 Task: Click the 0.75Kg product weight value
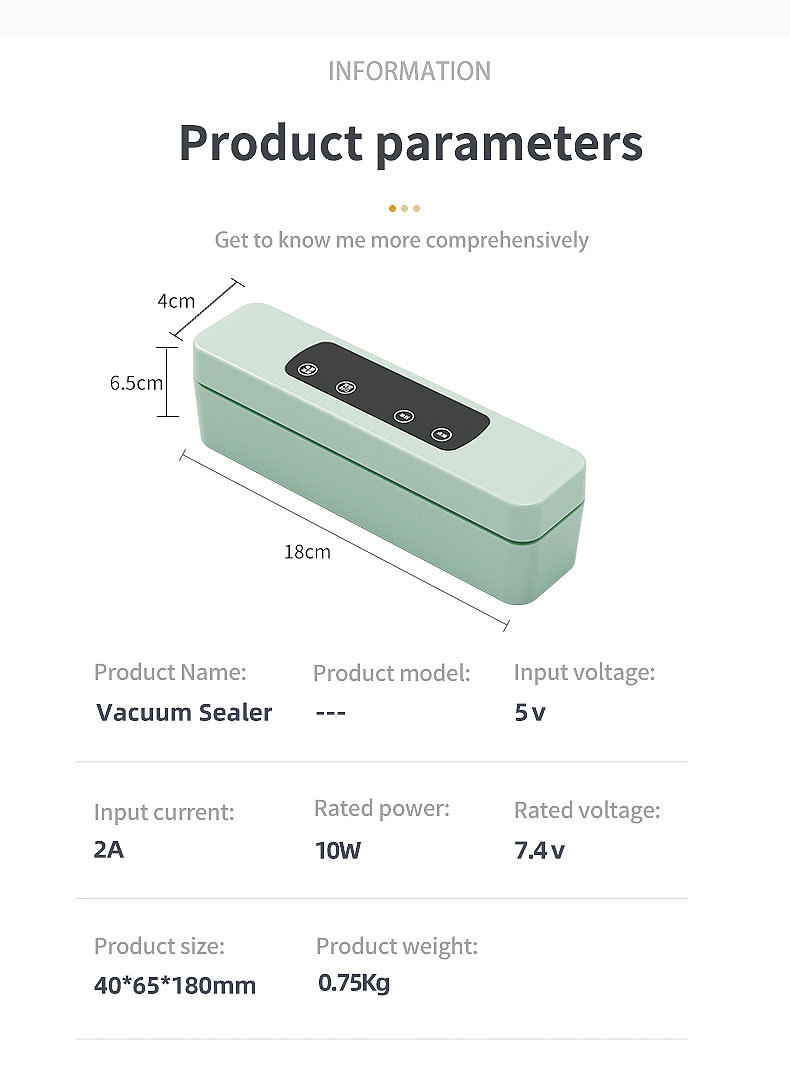354,983
